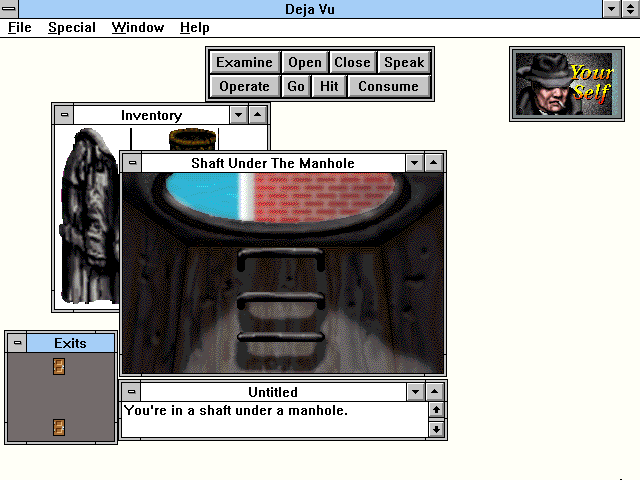Viewport: 640px width, 480px height.
Task: Open the Help menu
Action: pos(195,28)
